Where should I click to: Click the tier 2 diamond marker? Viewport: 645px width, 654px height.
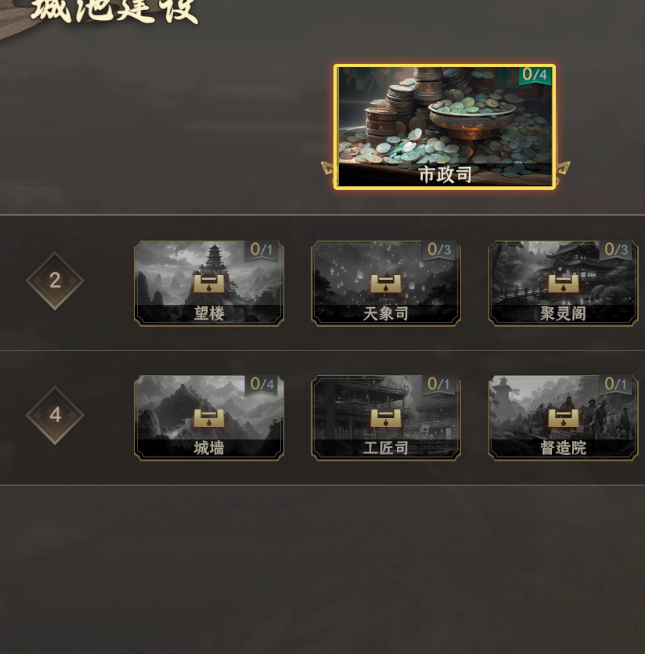(55, 281)
